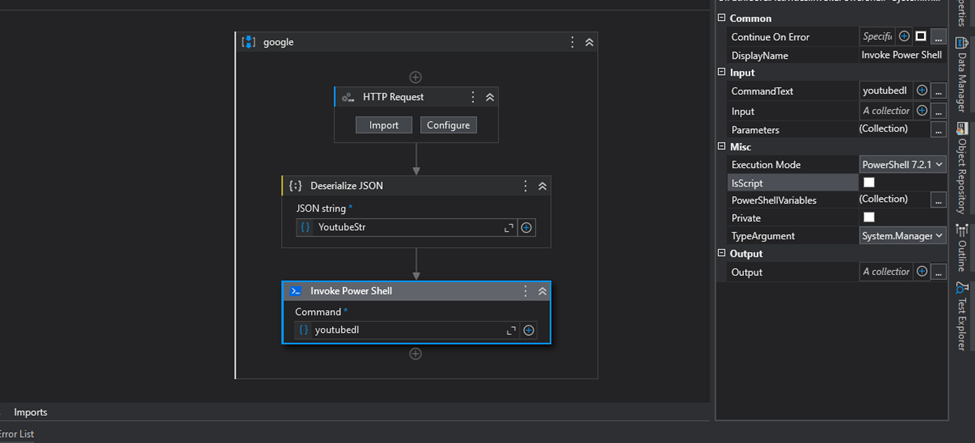Image resolution: width=975 pixels, height=443 pixels.
Task: Open Parameters collection ellipsis button
Action: (x=938, y=129)
